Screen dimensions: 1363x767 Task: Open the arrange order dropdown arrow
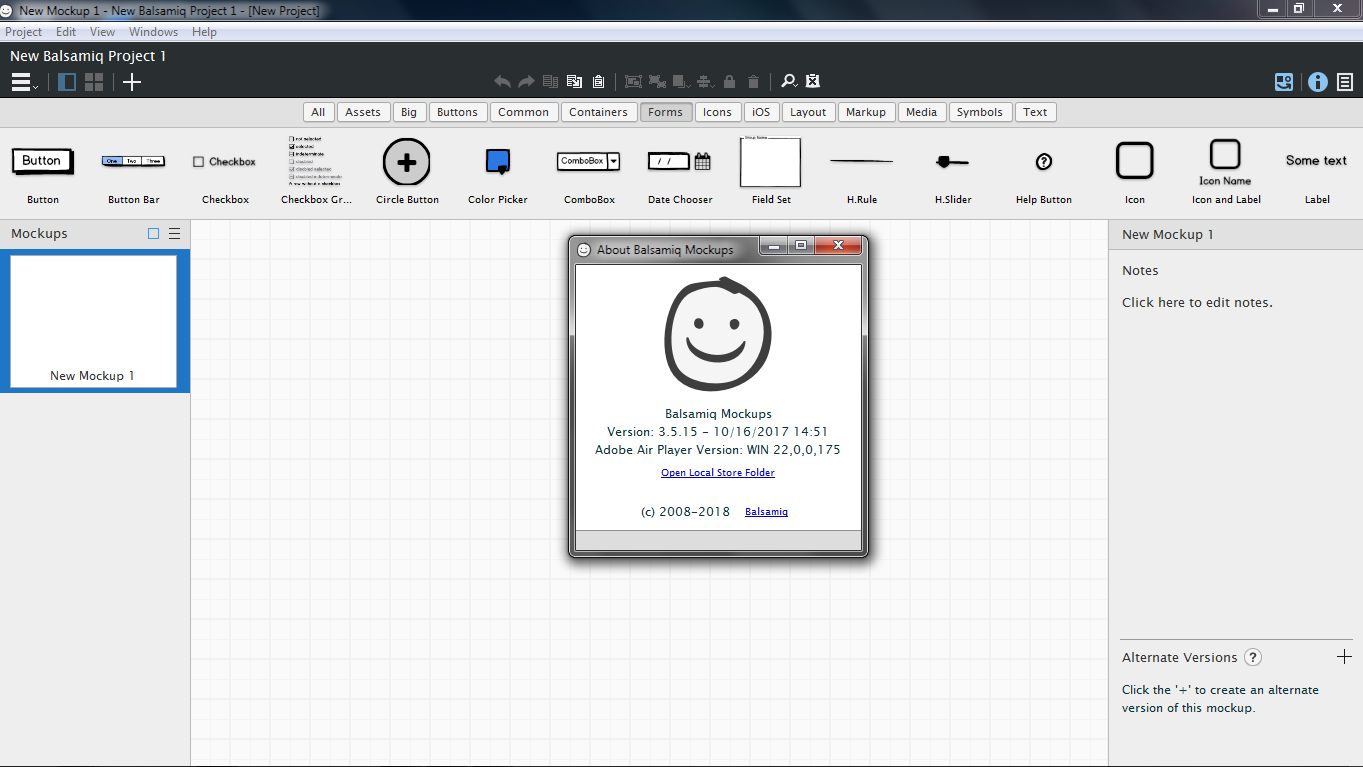tap(688, 87)
